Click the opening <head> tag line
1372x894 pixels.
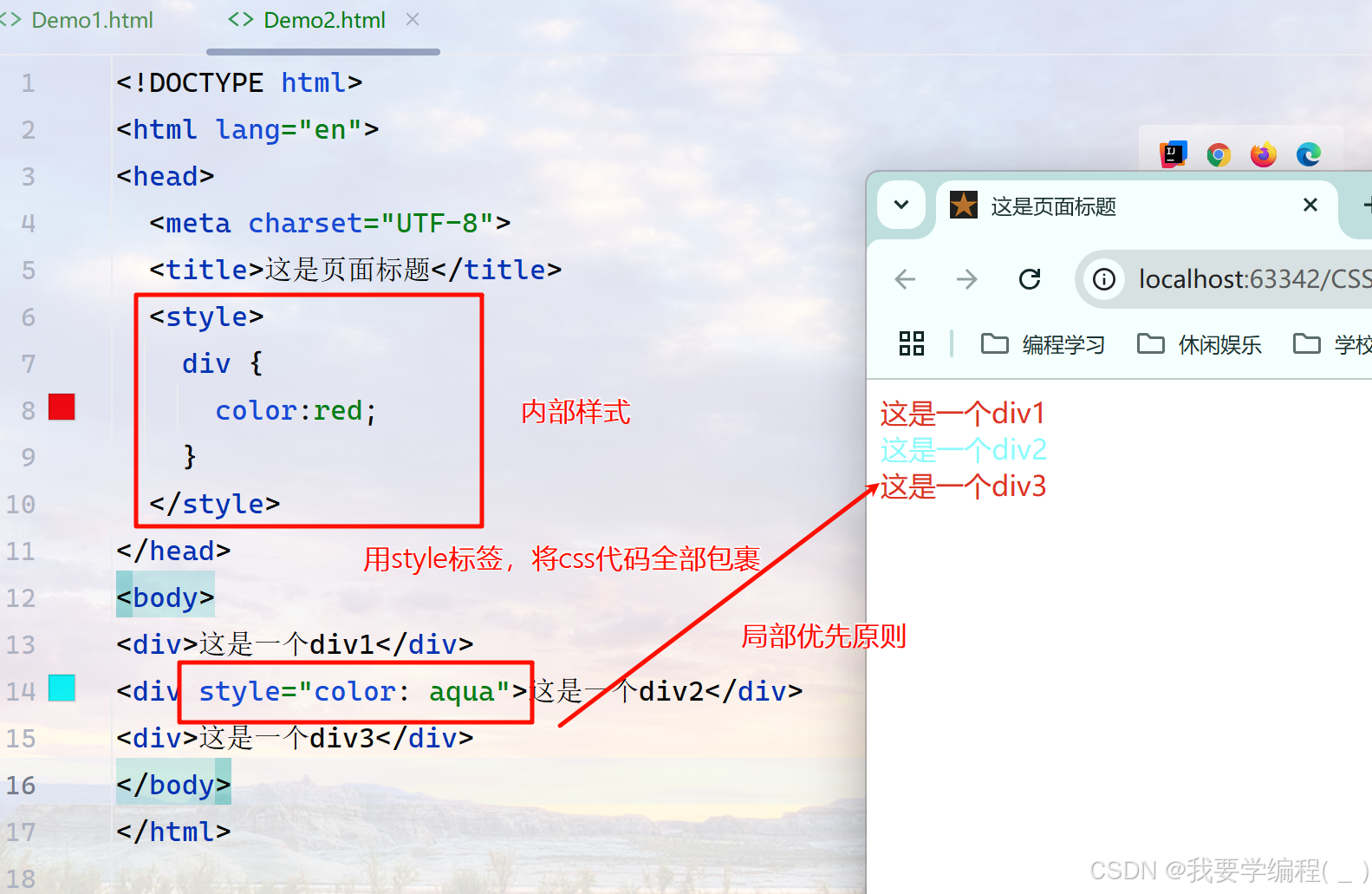[166, 177]
